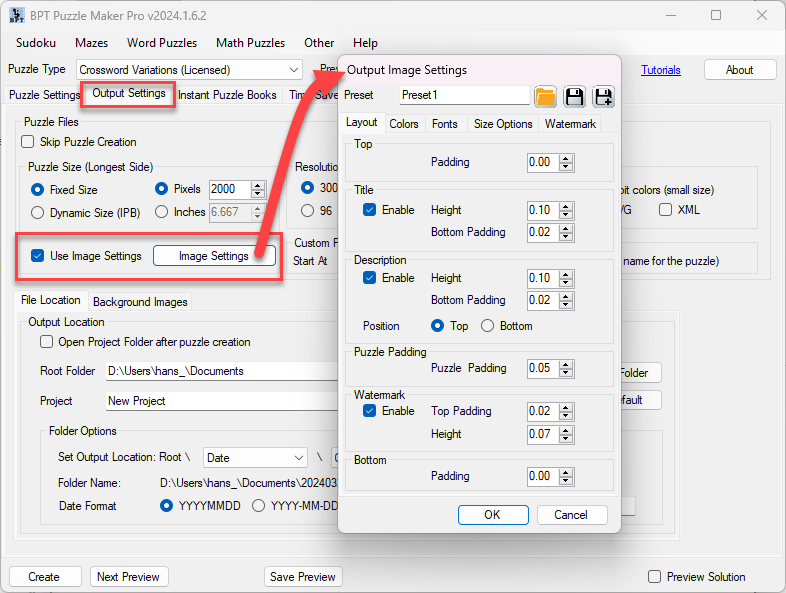This screenshot has width=786, height=593.
Task: Click the BPT app icon in the title bar
Action: tap(17, 15)
